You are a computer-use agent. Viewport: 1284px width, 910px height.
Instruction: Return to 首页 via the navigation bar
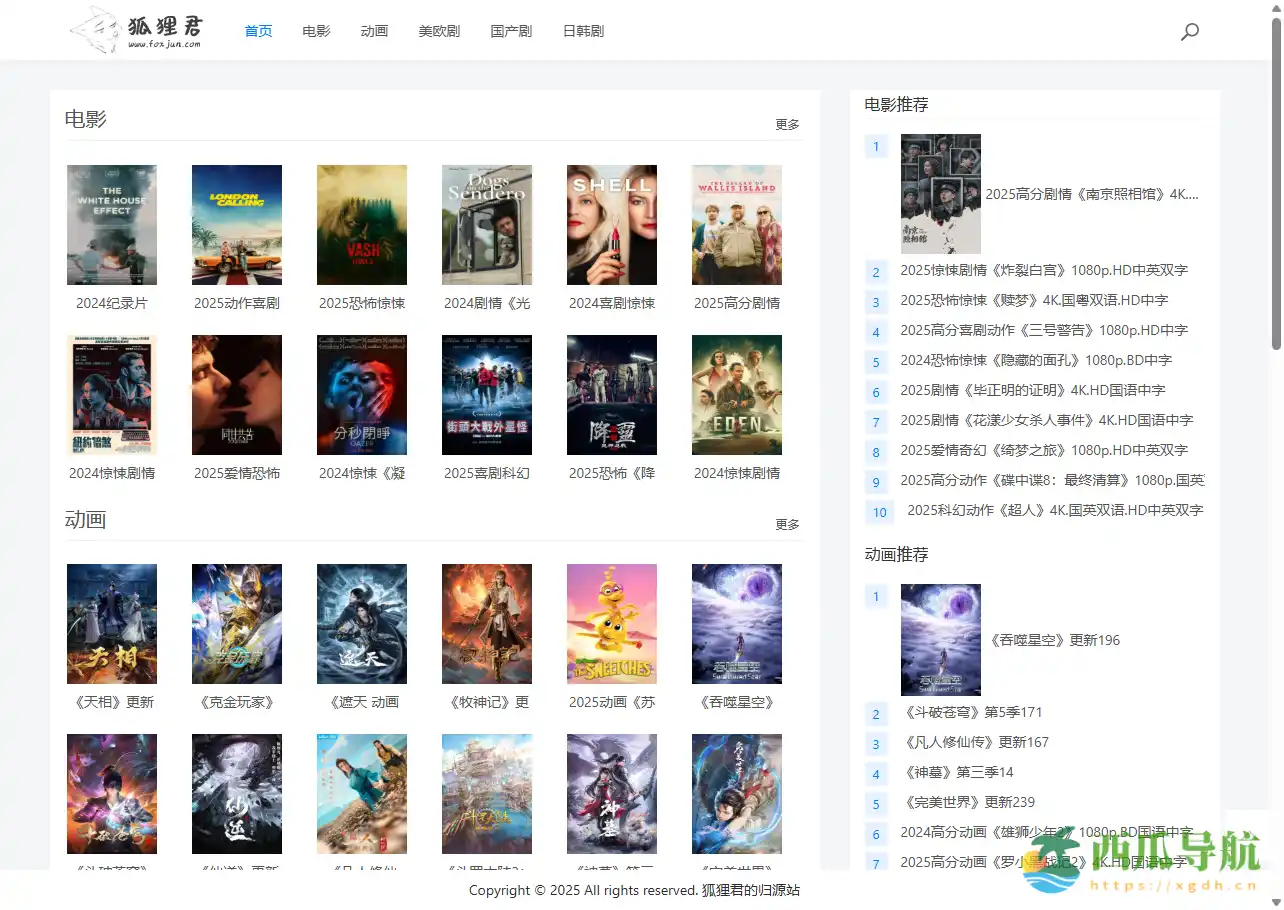pos(257,31)
